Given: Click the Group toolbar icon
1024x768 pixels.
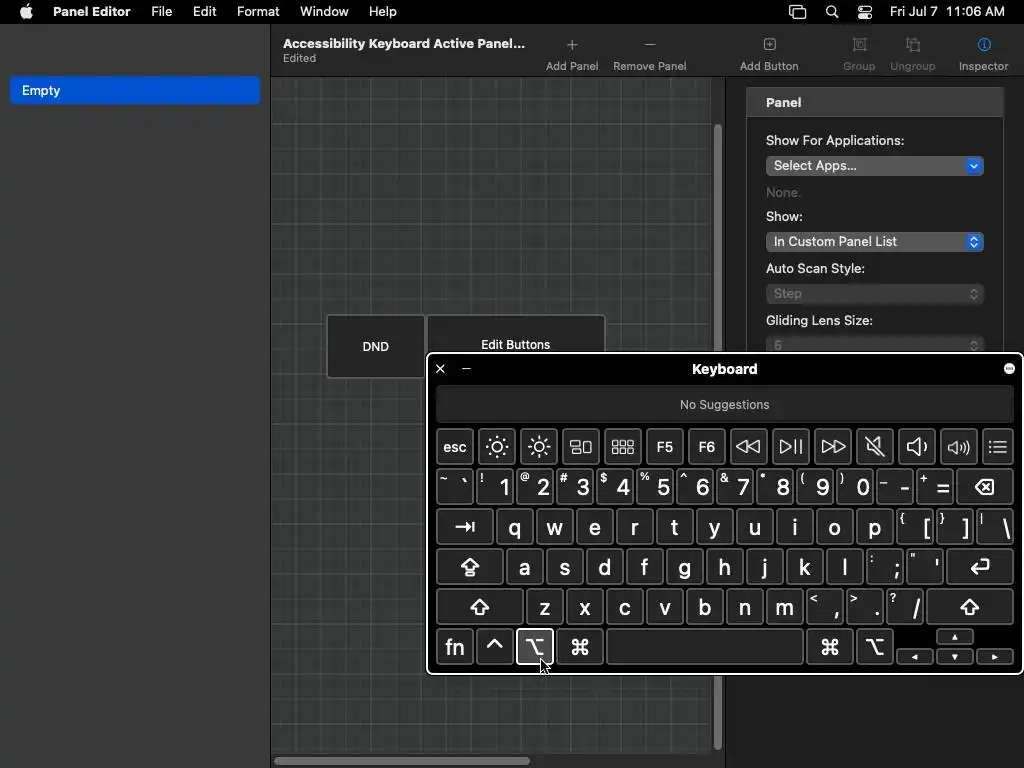Looking at the screenshot, I should pos(859,44).
